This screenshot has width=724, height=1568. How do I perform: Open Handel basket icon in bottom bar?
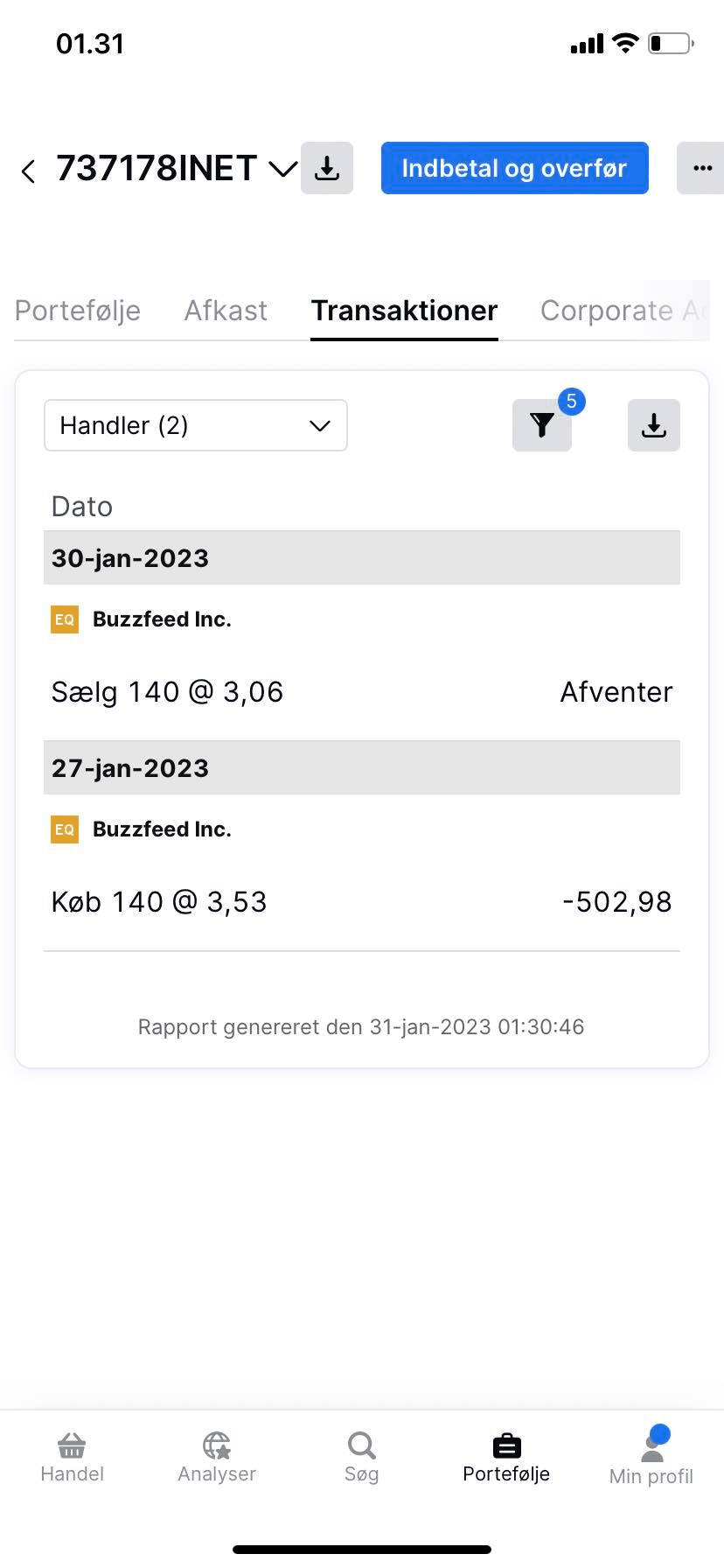click(72, 1445)
